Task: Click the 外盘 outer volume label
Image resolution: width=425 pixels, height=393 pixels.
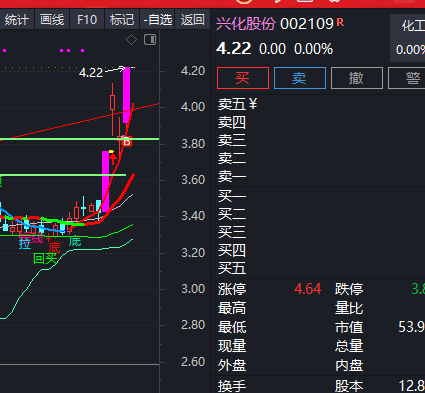Action: pyautogui.click(x=232, y=365)
